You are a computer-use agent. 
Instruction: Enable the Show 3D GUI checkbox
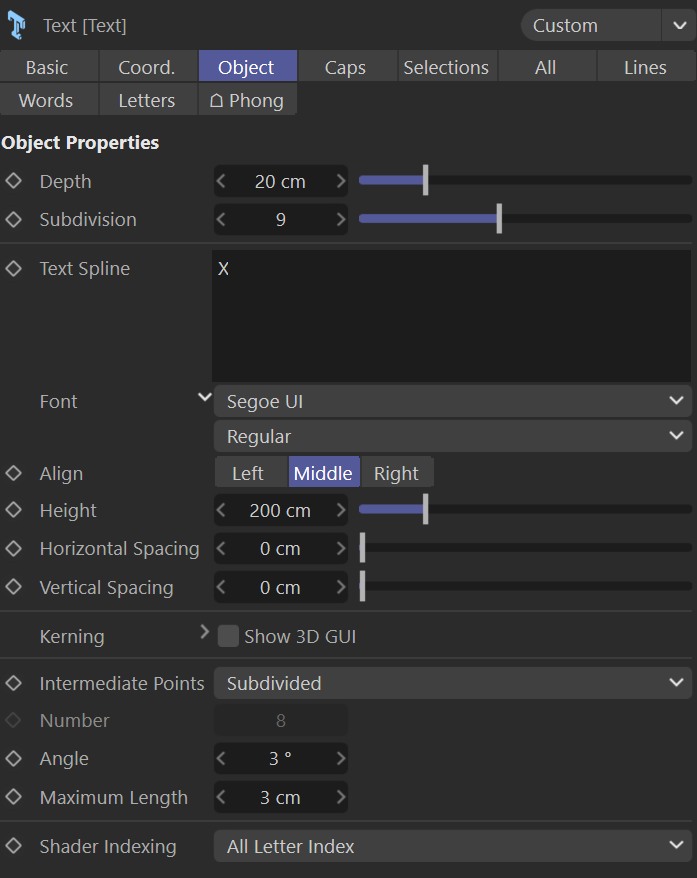tap(229, 636)
